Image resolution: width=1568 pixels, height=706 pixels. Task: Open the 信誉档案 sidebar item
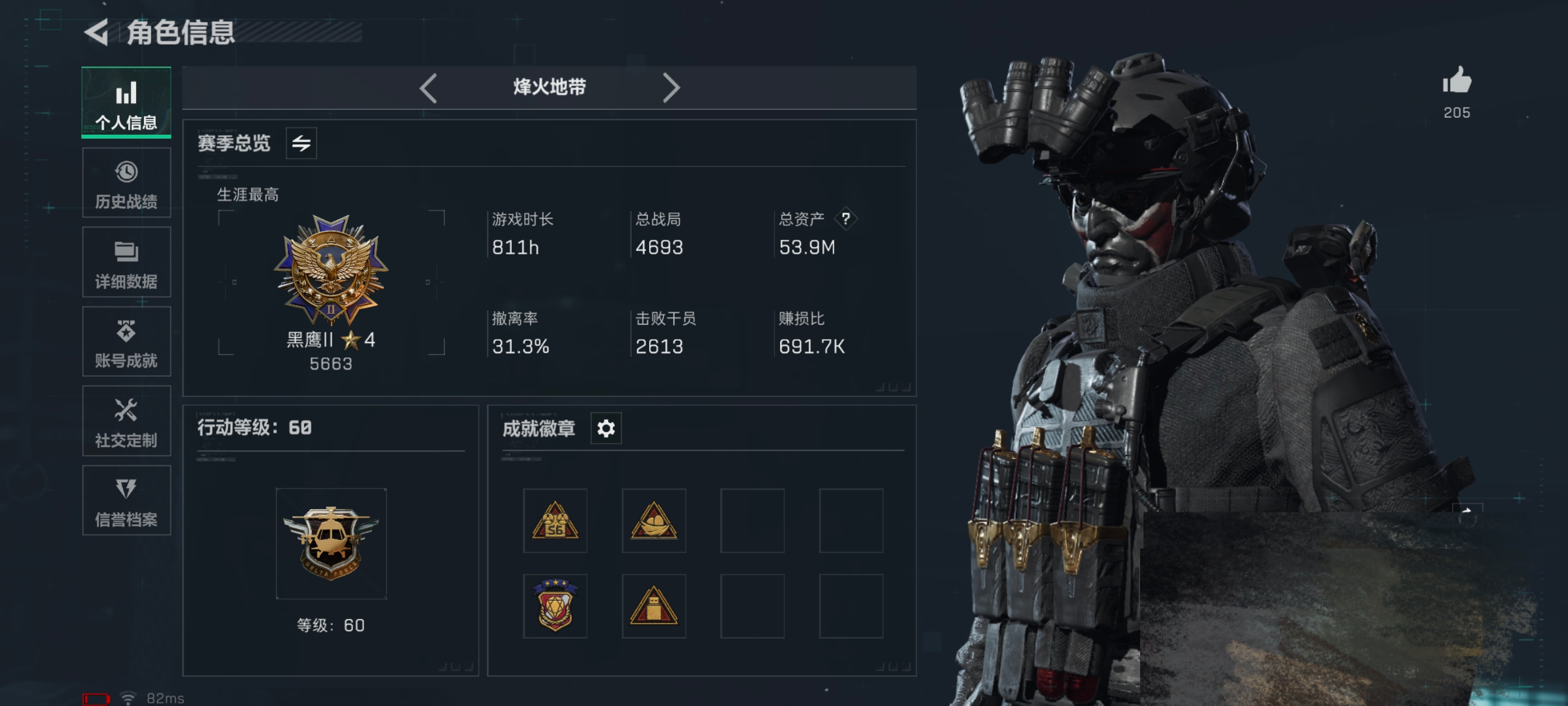[x=126, y=500]
